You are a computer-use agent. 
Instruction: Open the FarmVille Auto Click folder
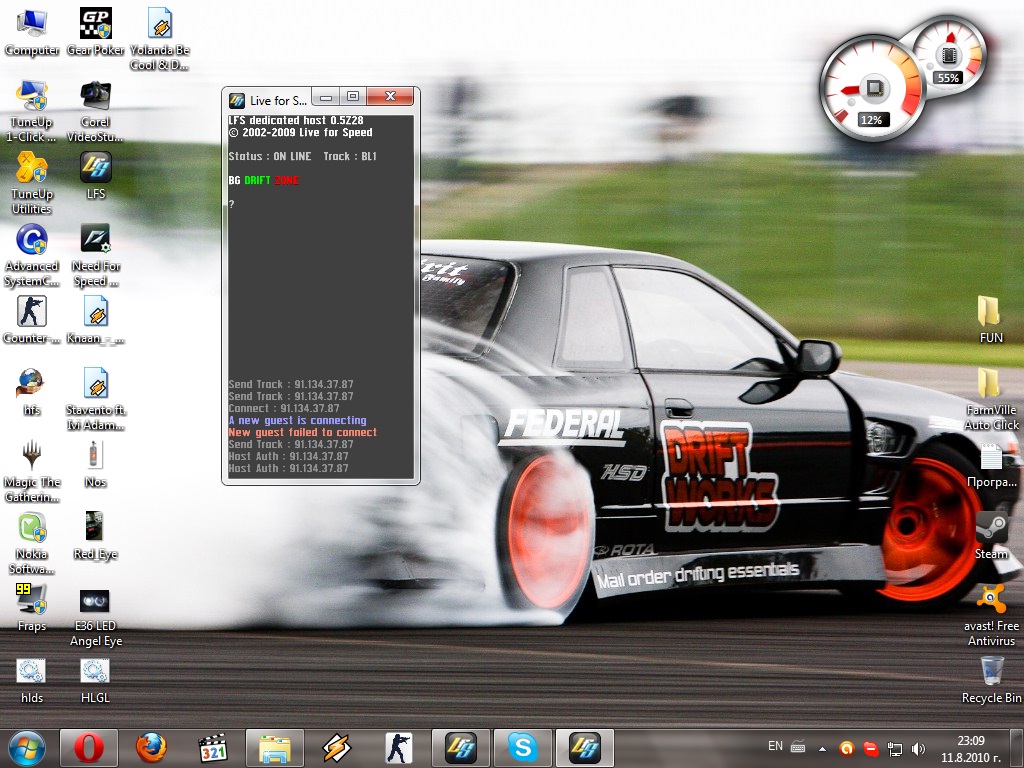pos(991,398)
